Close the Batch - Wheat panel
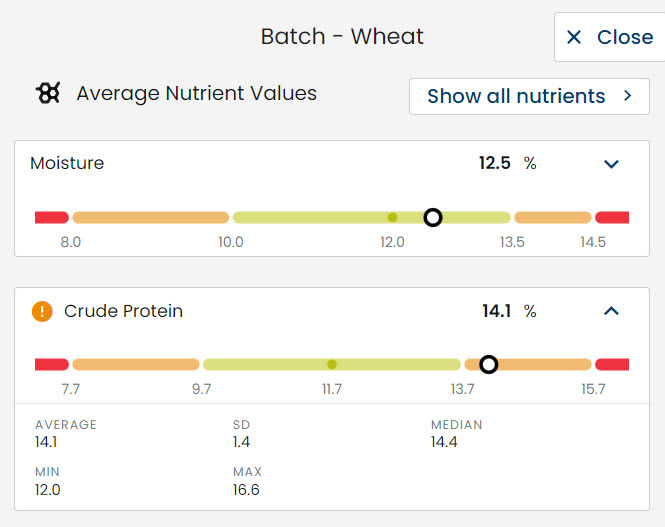The height and width of the screenshot is (527, 665). 608,37
